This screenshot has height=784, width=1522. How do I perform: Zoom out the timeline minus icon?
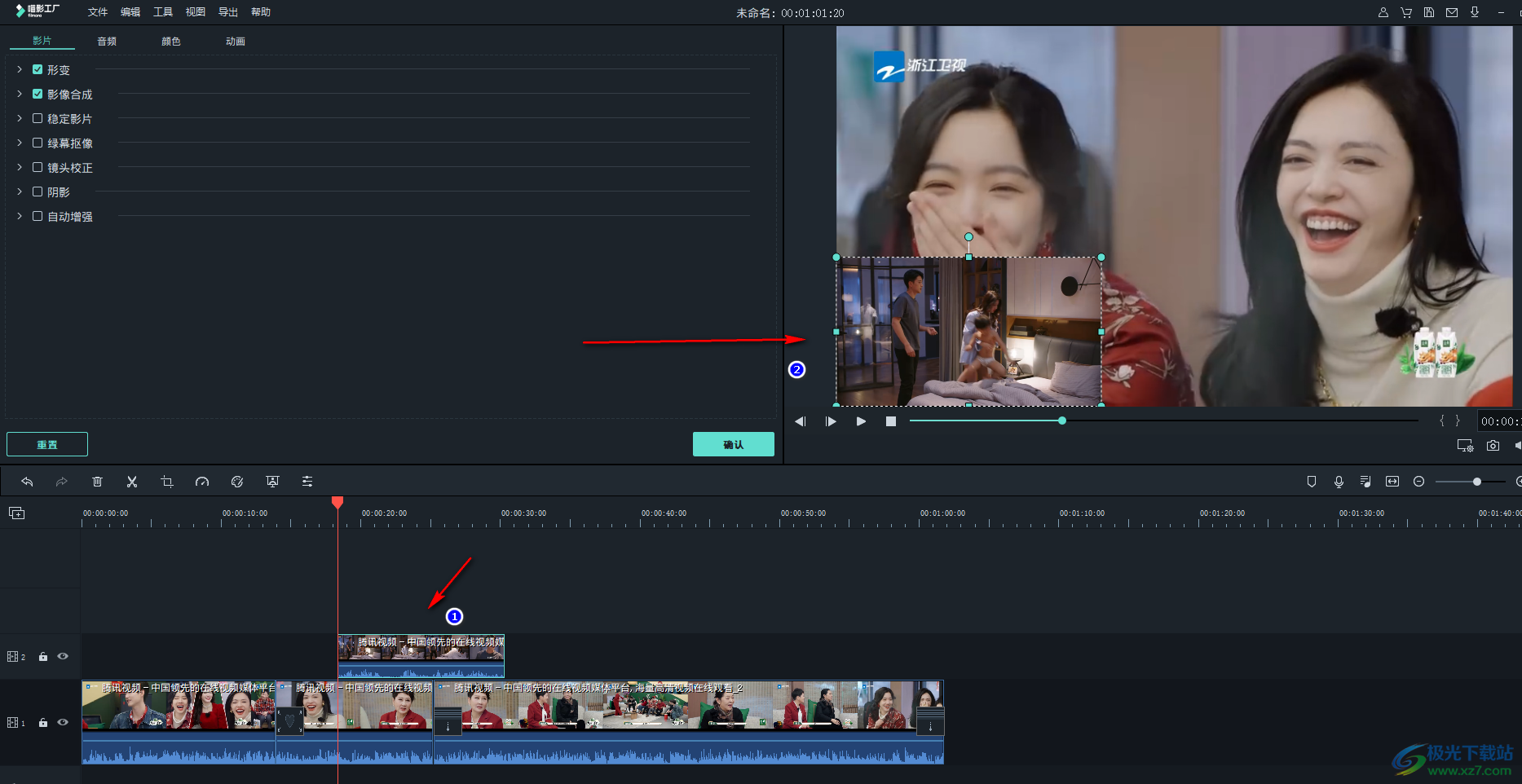(x=1418, y=482)
